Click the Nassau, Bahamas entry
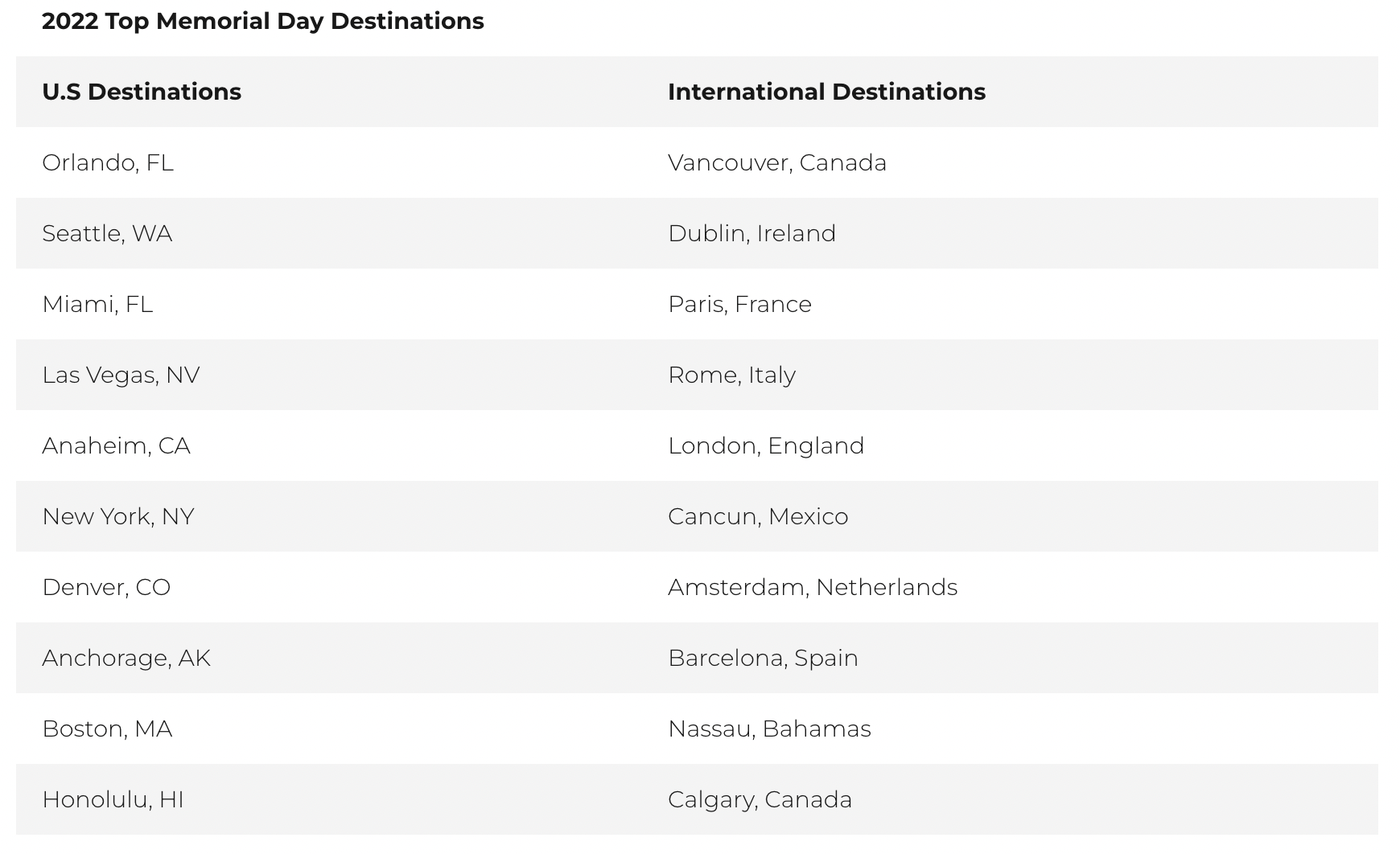The height and width of the screenshot is (854, 1400). point(769,729)
